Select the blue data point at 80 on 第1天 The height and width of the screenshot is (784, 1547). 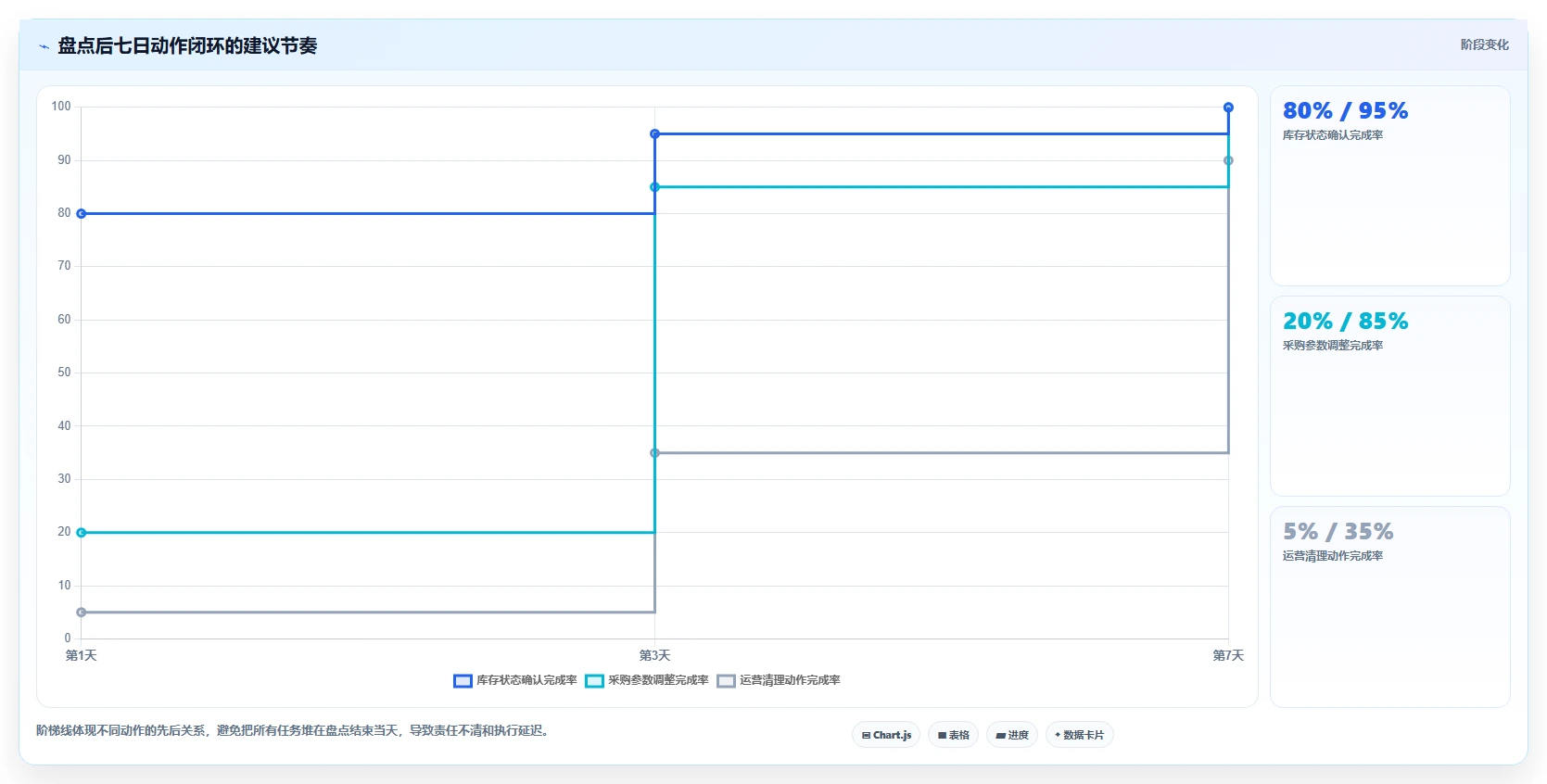click(82, 214)
